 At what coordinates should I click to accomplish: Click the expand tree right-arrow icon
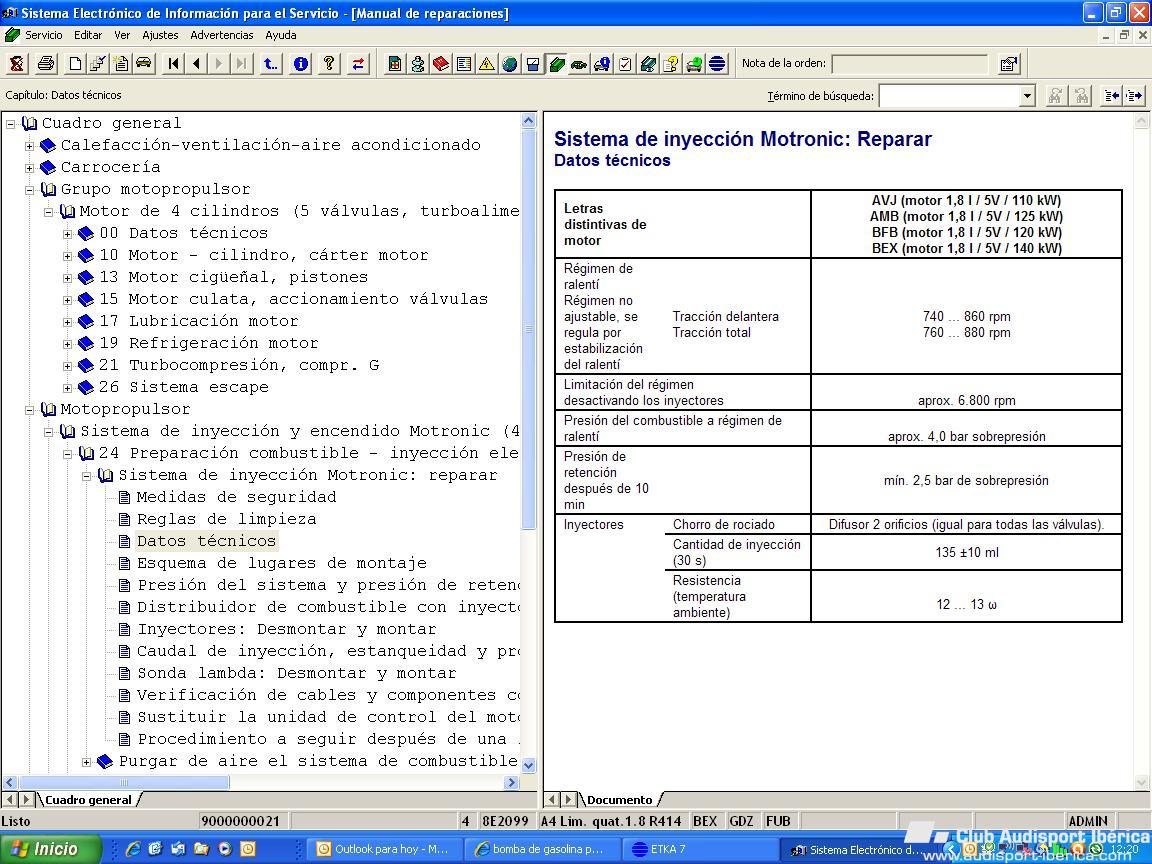pyautogui.click(x=1134, y=96)
